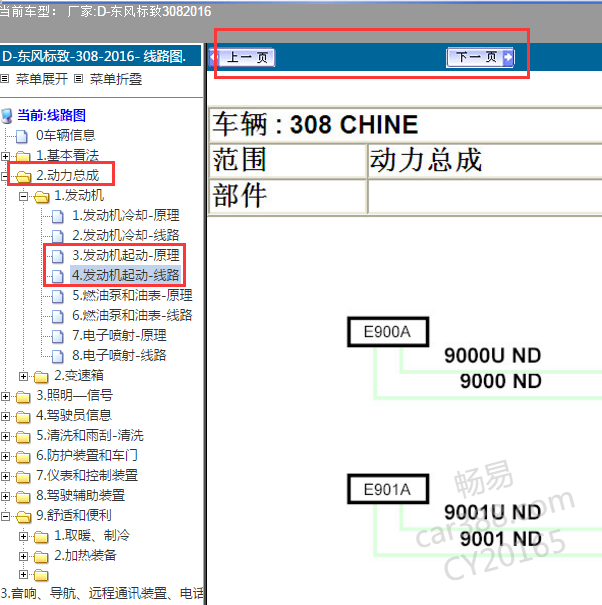Screen dimensions: 602x605
Task: Click the E900A component box
Action: [x=388, y=332]
